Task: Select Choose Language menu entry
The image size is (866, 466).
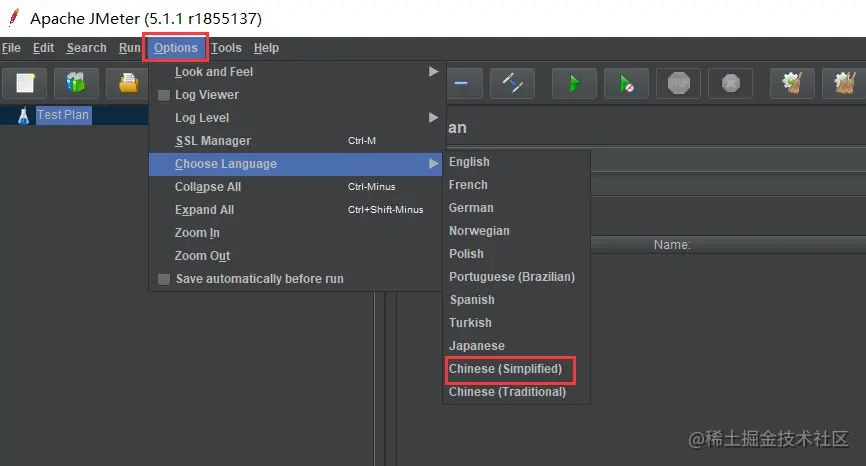Action: tap(295, 164)
